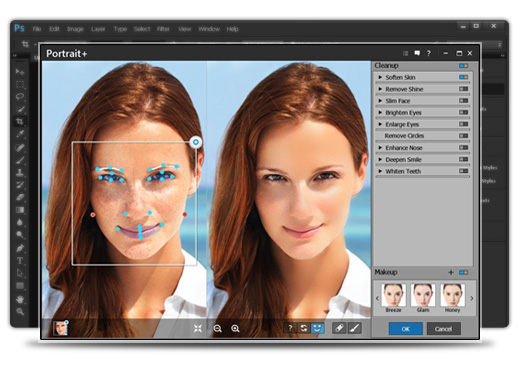Open the Layer menu
The height and width of the screenshot is (370, 520).
(x=98, y=29)
